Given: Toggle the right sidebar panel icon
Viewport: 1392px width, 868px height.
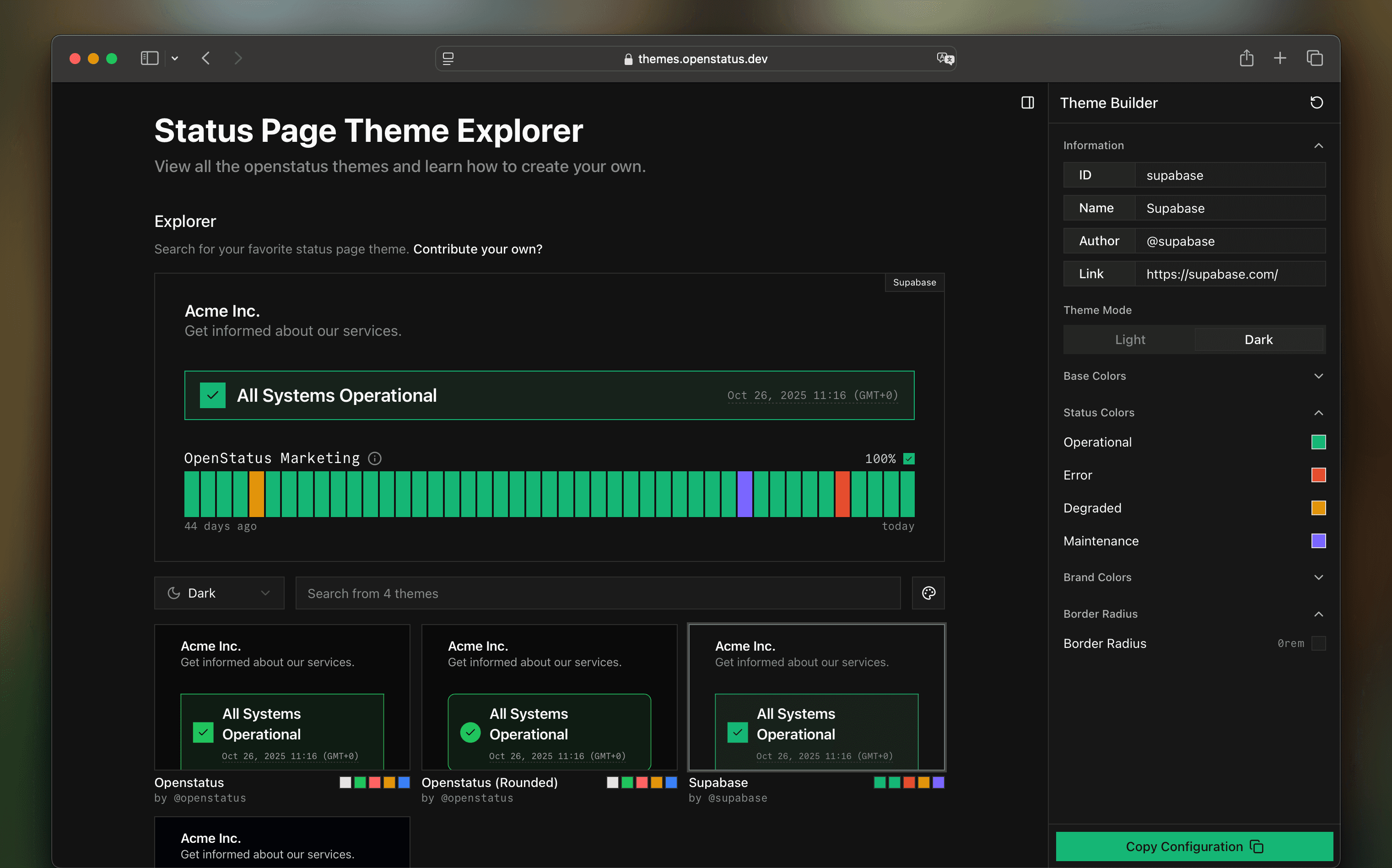Looking at the screenshot, I should [x=1027, y=103].
